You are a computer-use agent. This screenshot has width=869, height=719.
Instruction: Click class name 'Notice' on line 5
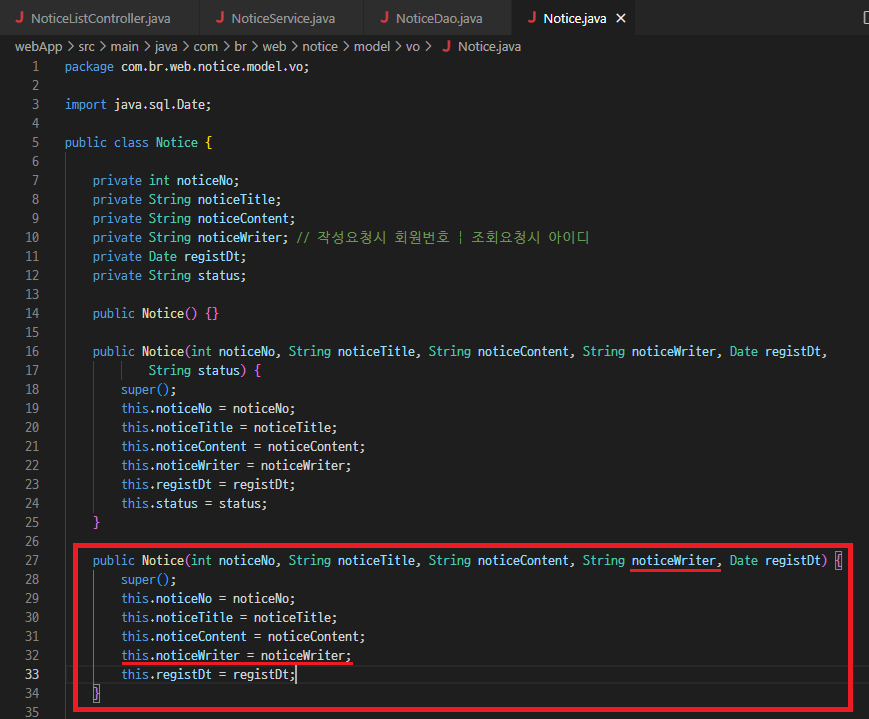[177, 142]
